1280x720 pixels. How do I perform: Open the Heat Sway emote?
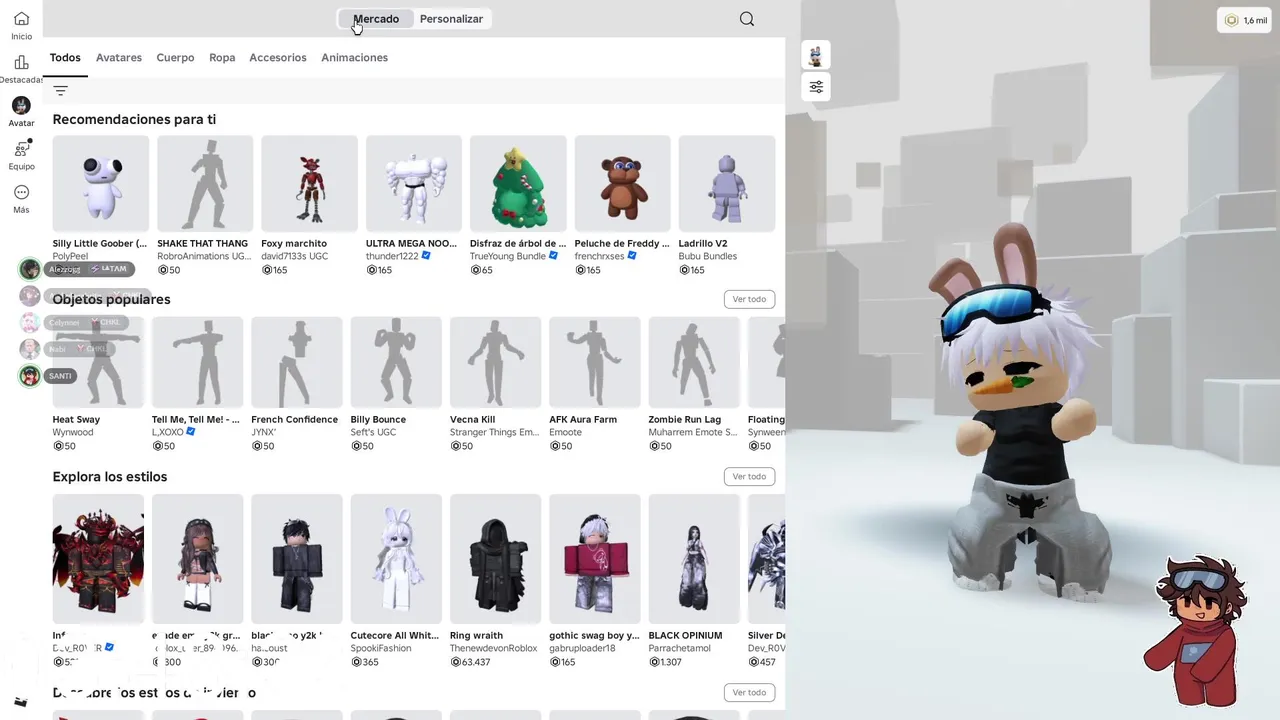pos(98,362)
